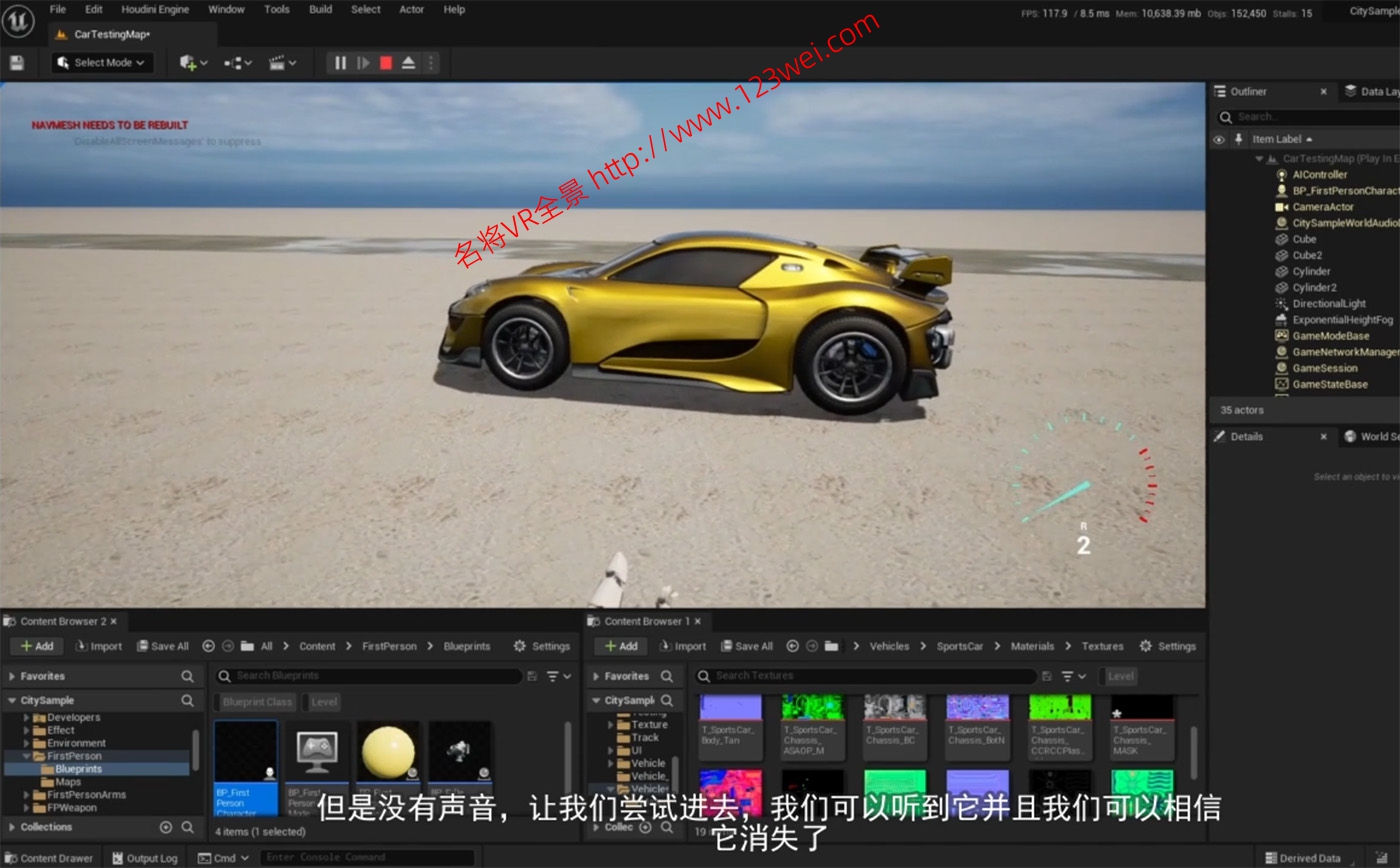Switch to the CarTestingMap tab
The height and width of the screenshot is (868, 1400).
tap(110, 34)
